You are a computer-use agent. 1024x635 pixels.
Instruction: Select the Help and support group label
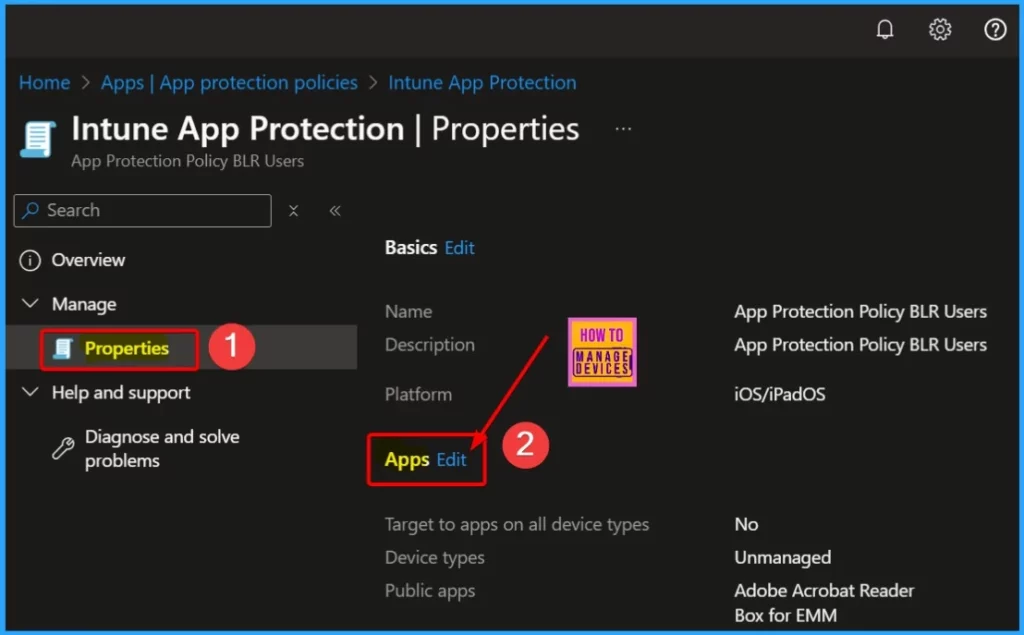(121, 393)
